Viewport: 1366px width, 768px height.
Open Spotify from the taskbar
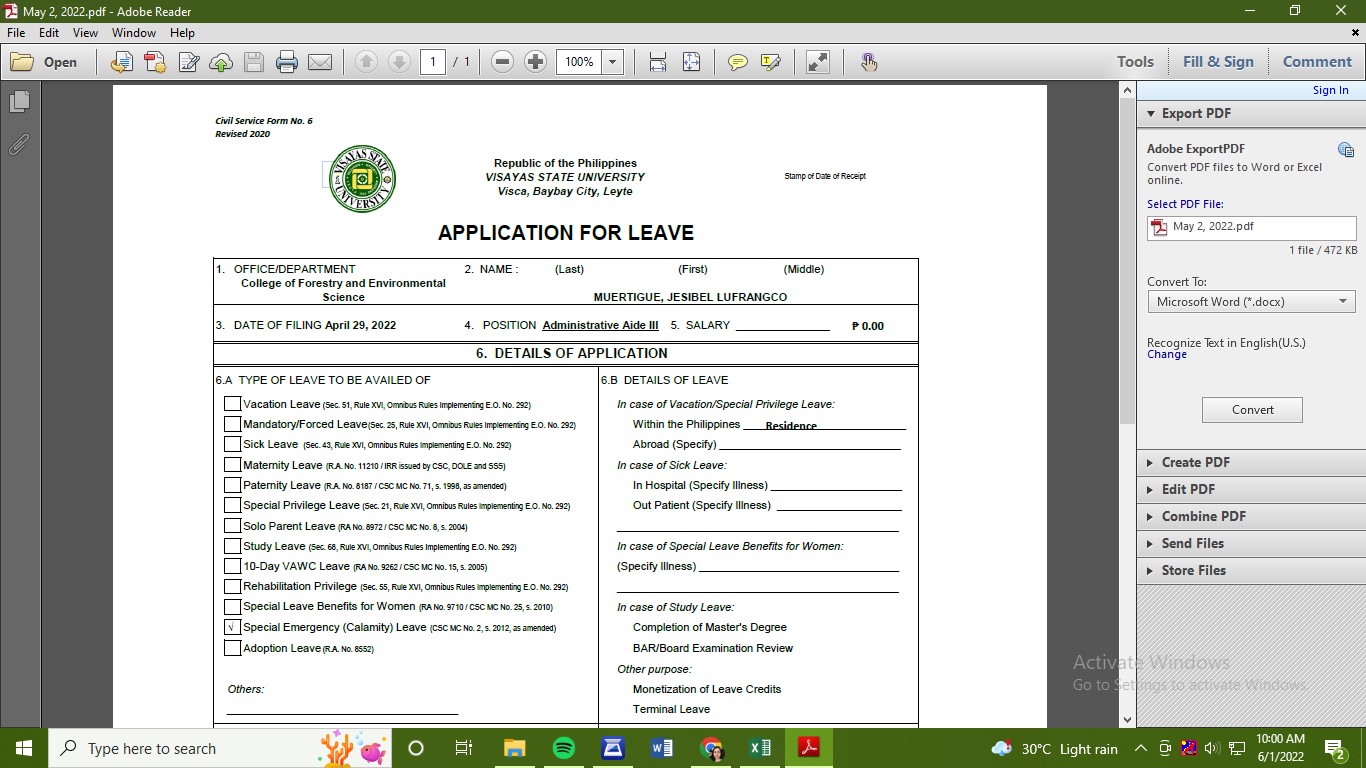pyautogui.click(x=564, y=748)
